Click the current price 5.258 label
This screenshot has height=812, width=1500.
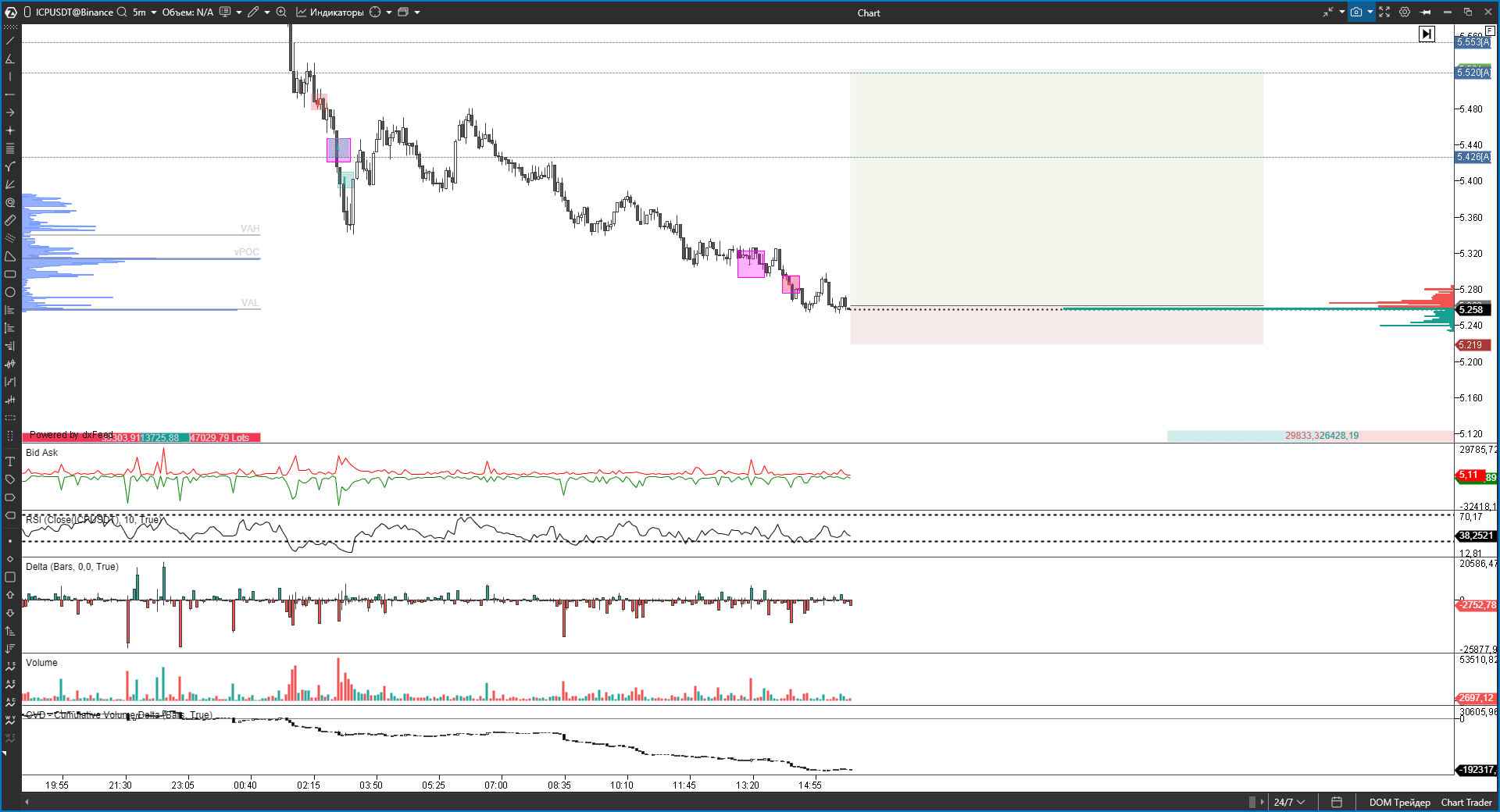[1473, 310]
